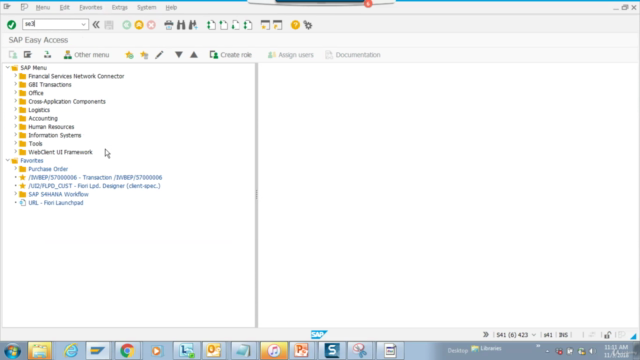Open PowerPoint from the taskbar
Image resolution: width=640 pixels, height=360 pixels.
click(302, 351)
